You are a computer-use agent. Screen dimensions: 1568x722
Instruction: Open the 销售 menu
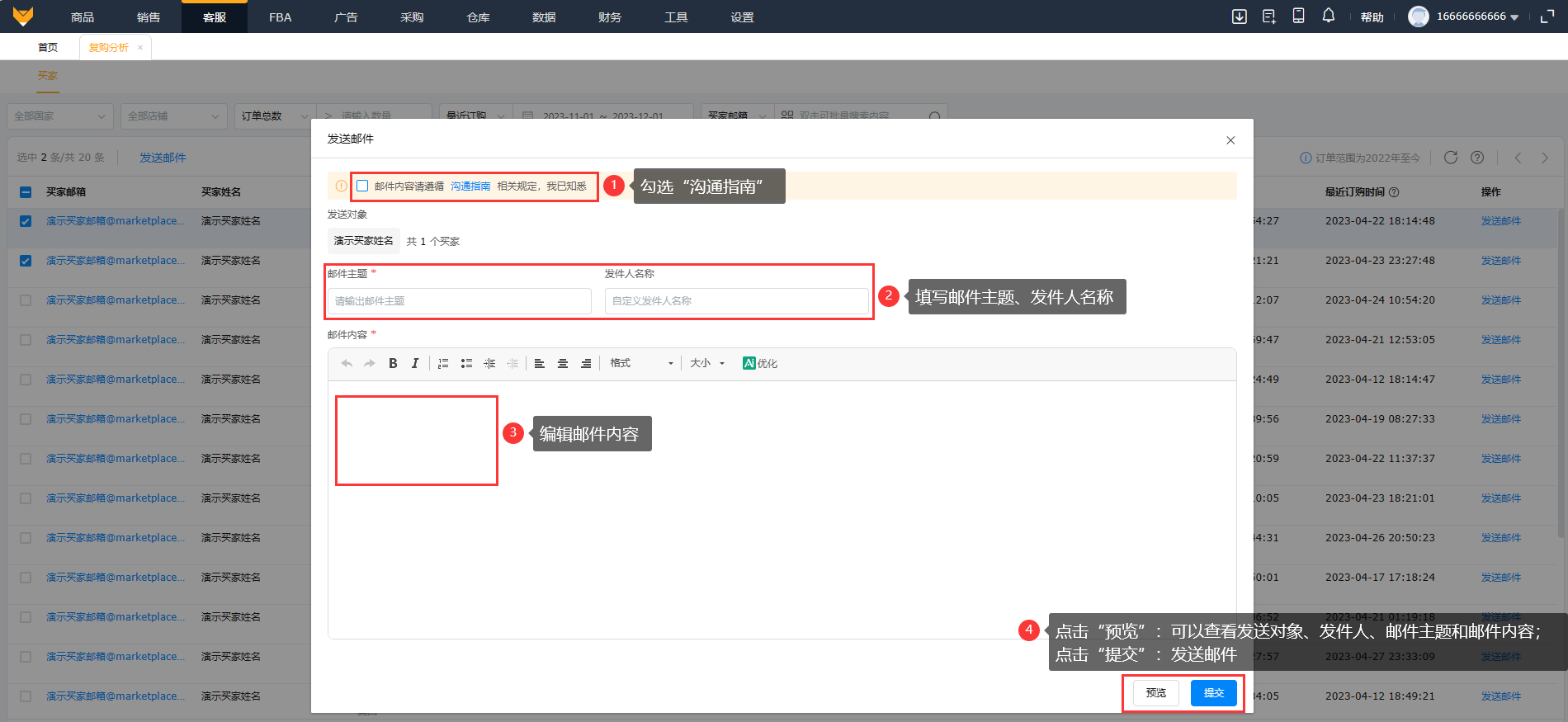point(149,17)
